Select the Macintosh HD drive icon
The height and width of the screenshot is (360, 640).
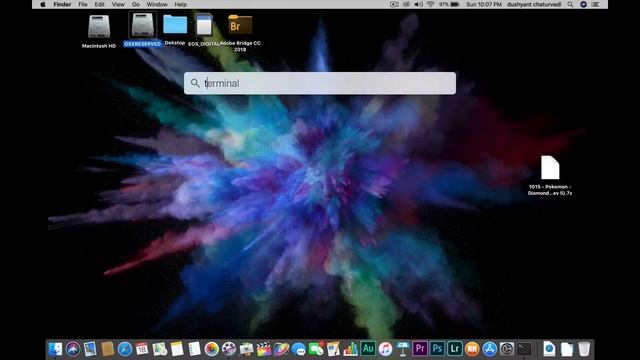click(x=99, y=27)
